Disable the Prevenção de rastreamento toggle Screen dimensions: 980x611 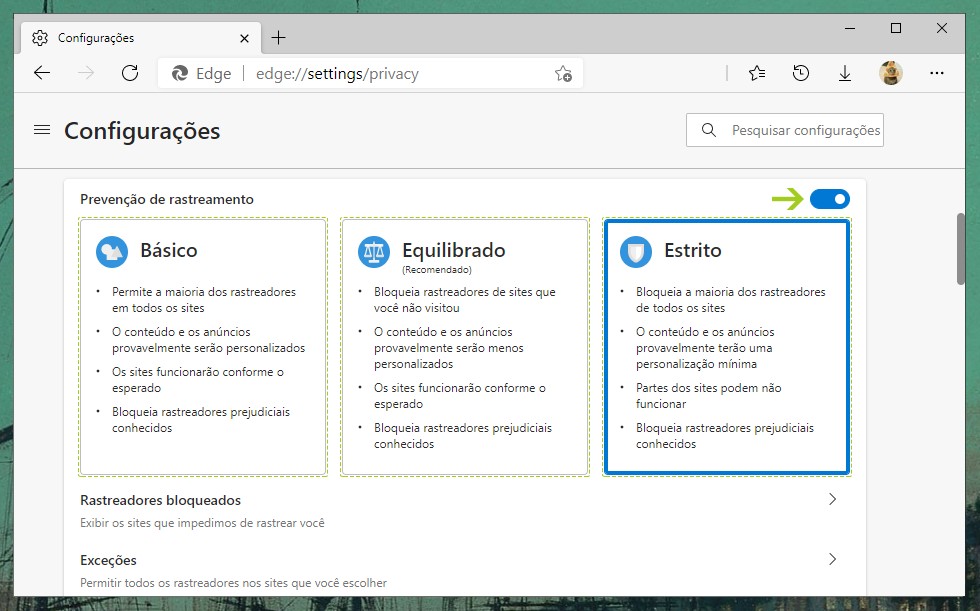(829, 199)
